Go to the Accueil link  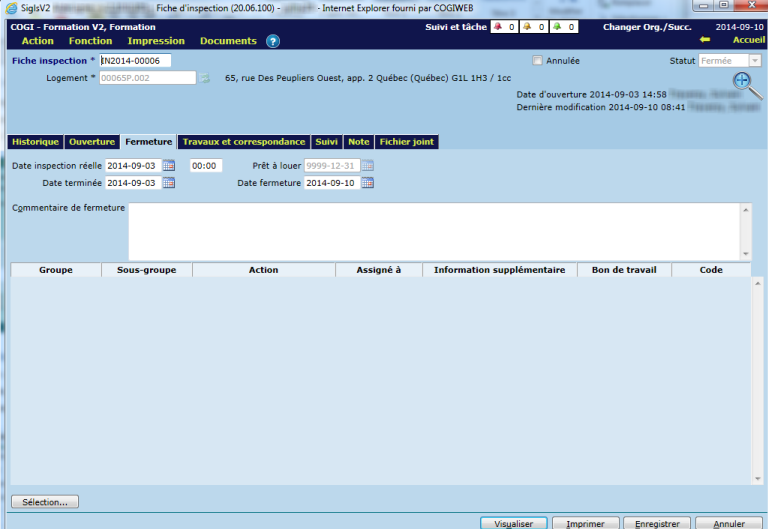click(749, 41)
